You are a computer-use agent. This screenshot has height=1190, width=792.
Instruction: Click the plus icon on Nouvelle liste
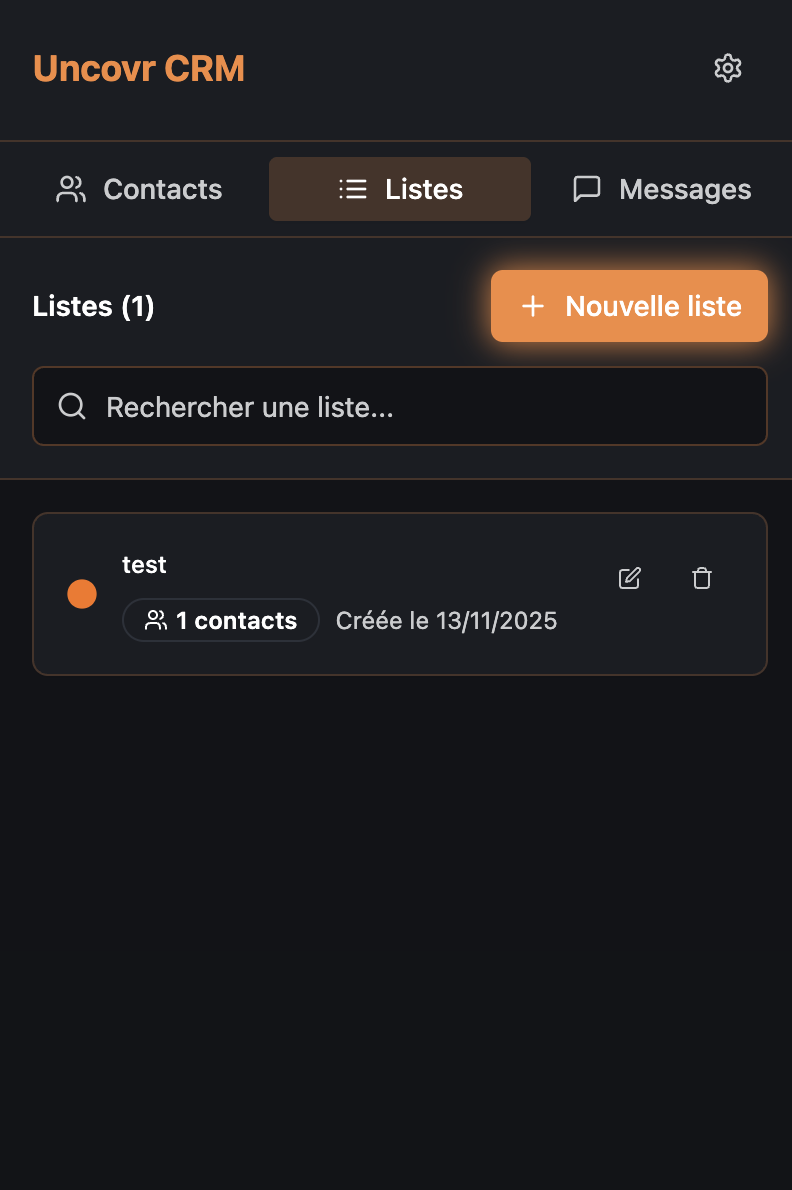tap(533, 306)
